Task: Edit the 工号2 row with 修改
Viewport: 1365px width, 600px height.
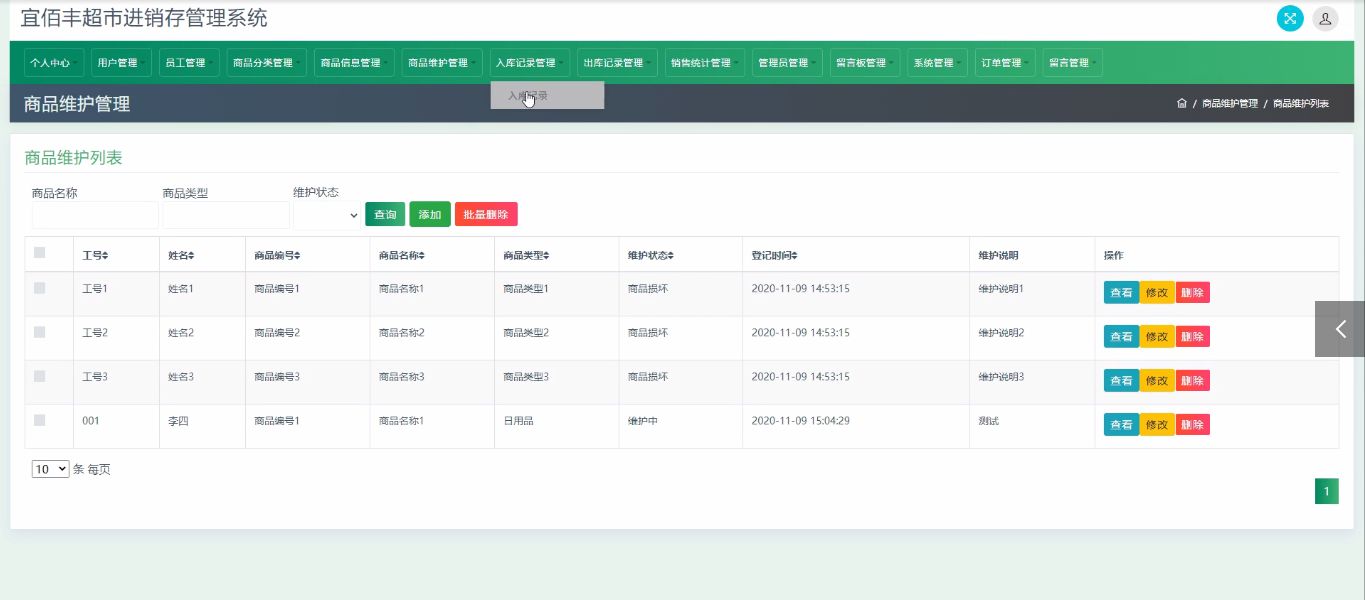Action: 1157,337
